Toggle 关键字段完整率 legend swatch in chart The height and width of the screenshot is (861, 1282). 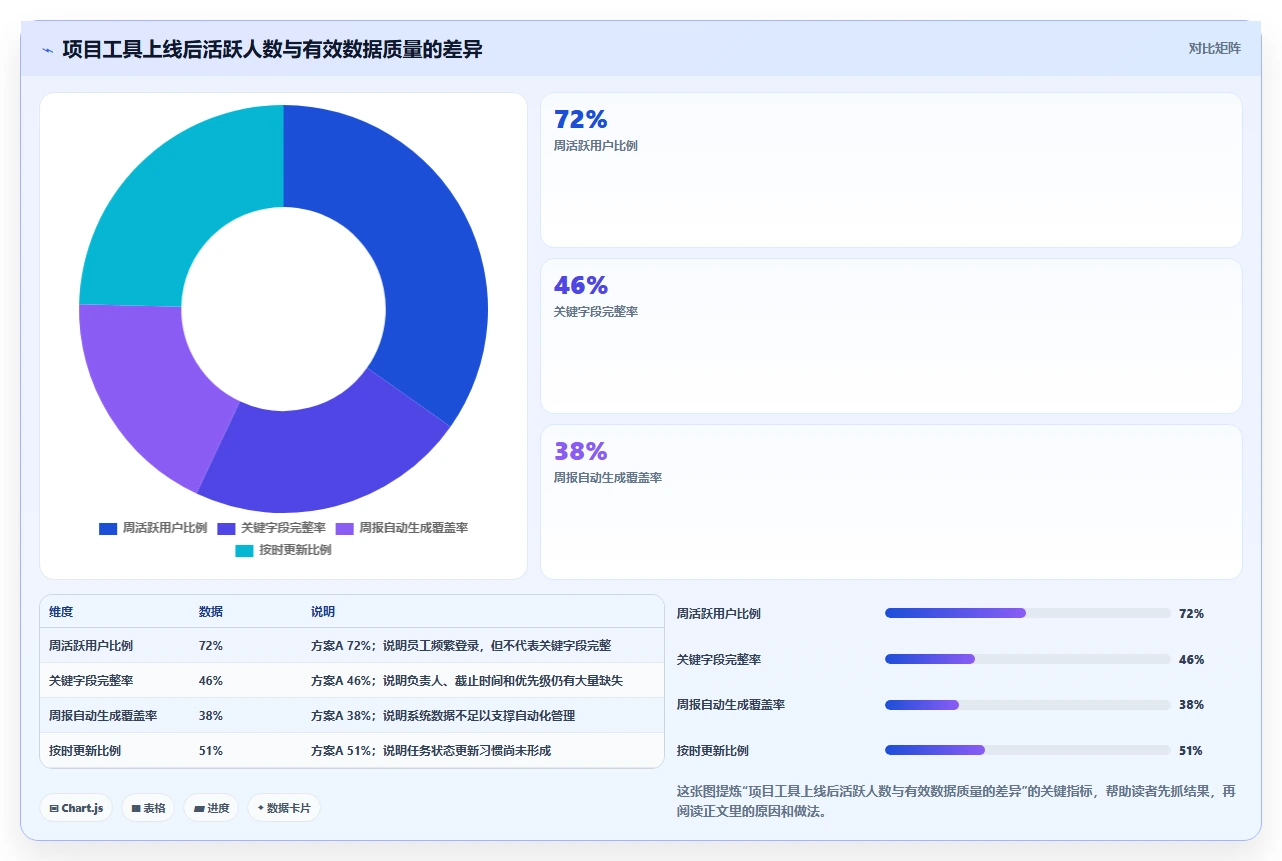(226, 528)
